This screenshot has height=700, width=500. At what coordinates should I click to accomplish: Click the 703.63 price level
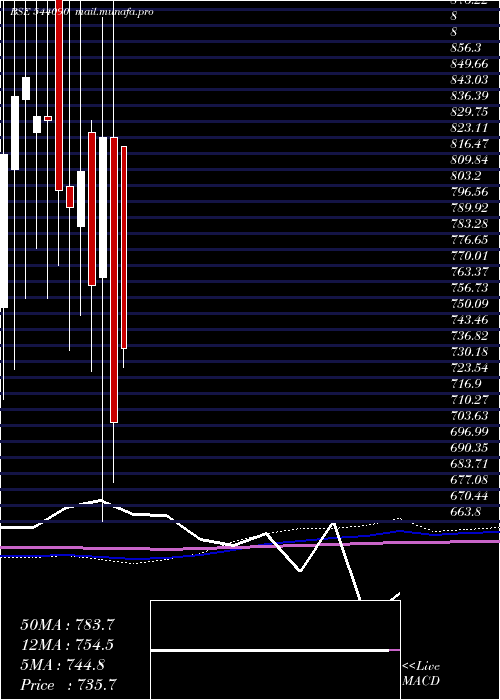coord(469,416)
